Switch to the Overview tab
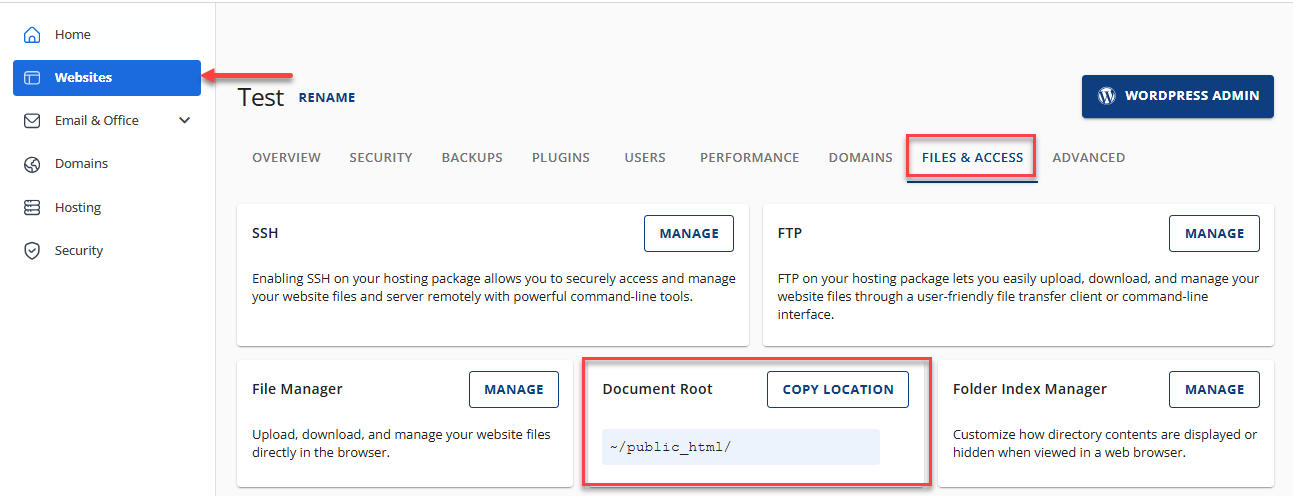Screen dimensions: 1293x496 (x=286, y=158)
